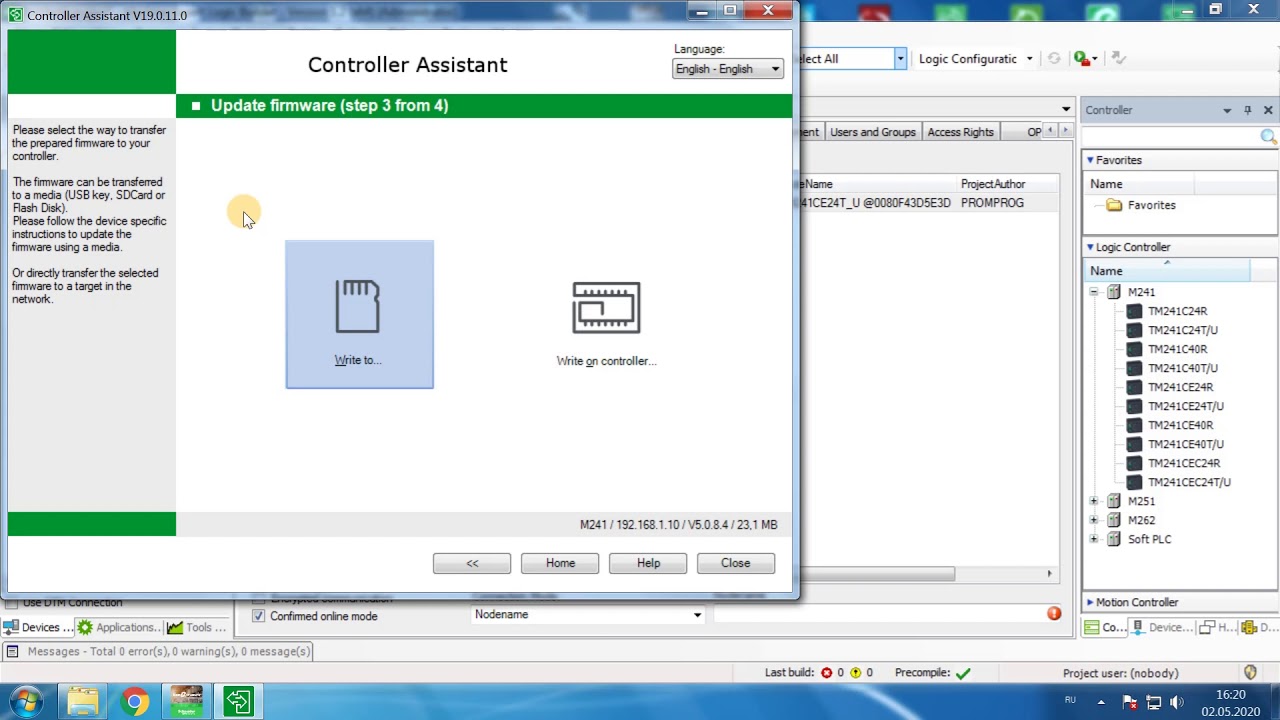Click the Home button
Screen dimensions: 1280x720
(560, 563)
